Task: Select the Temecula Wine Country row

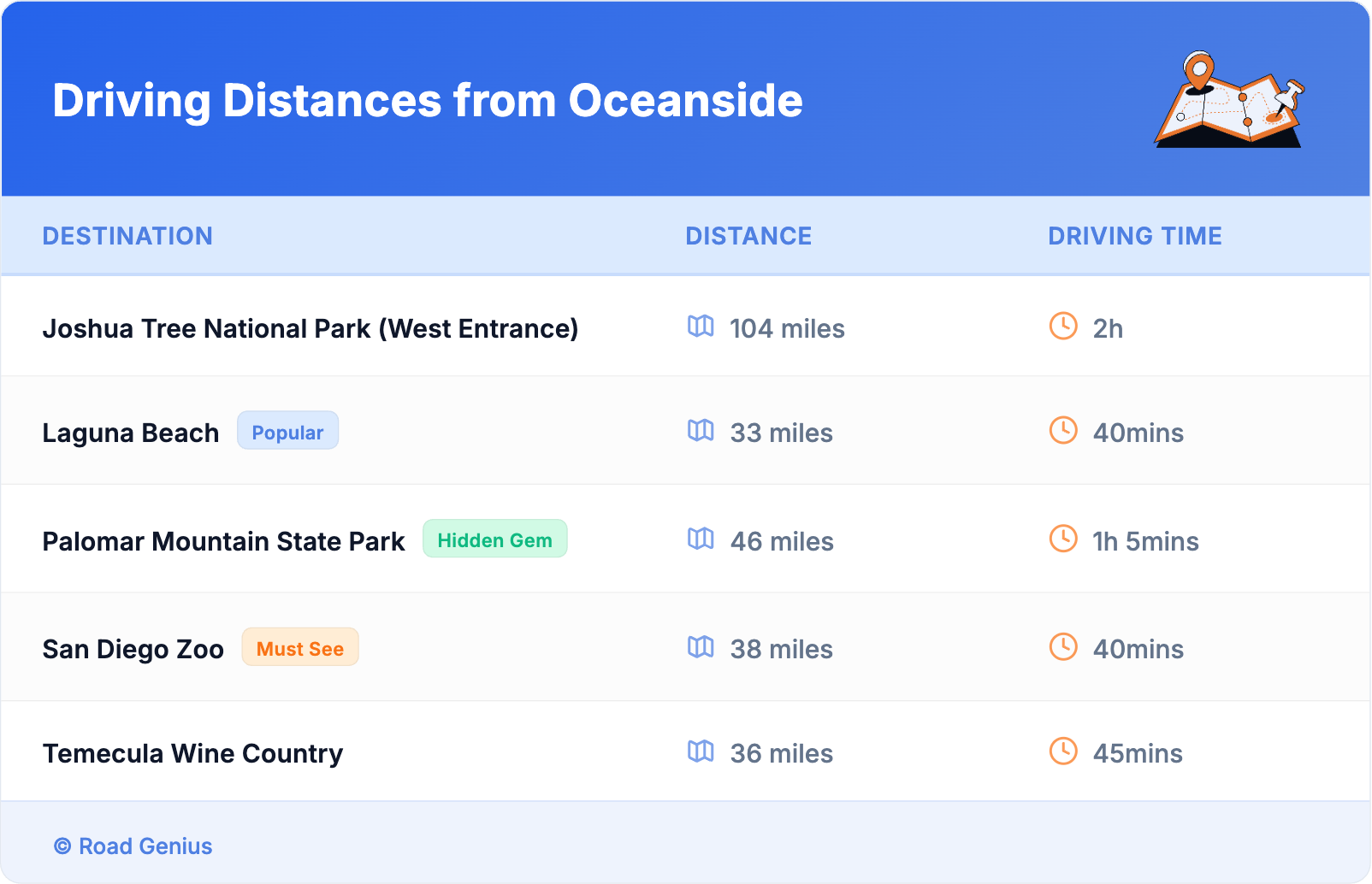Action: pos(192,754)
